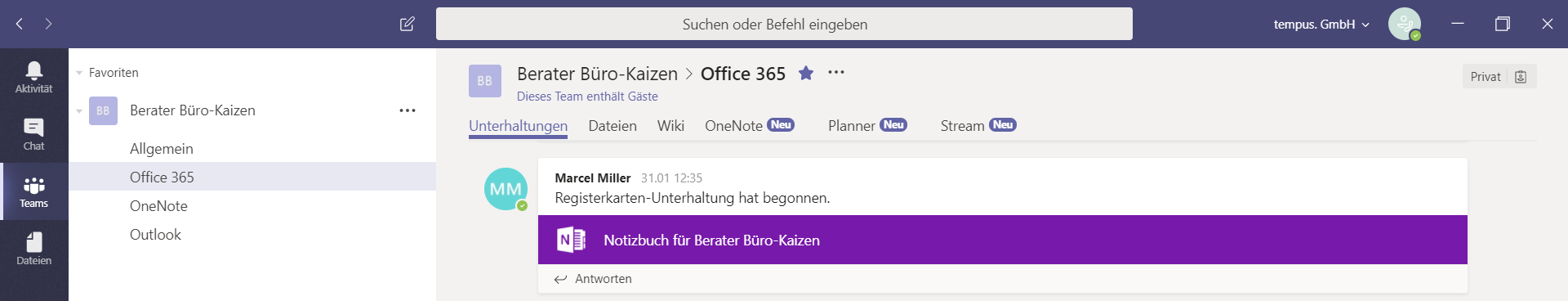This screenshot has height=301, width=1568.
Task: Open Chat in the left sidebar
Action: click(34, 134)
